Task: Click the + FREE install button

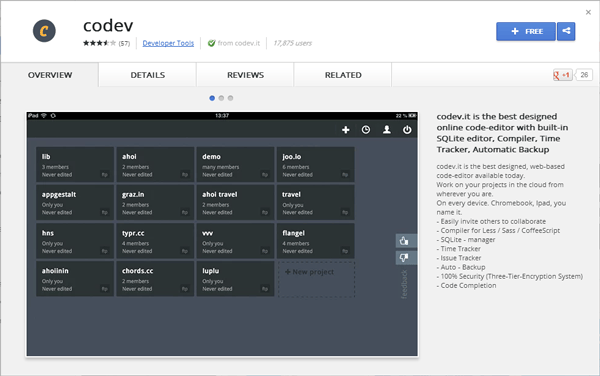Action: [526, 31]
